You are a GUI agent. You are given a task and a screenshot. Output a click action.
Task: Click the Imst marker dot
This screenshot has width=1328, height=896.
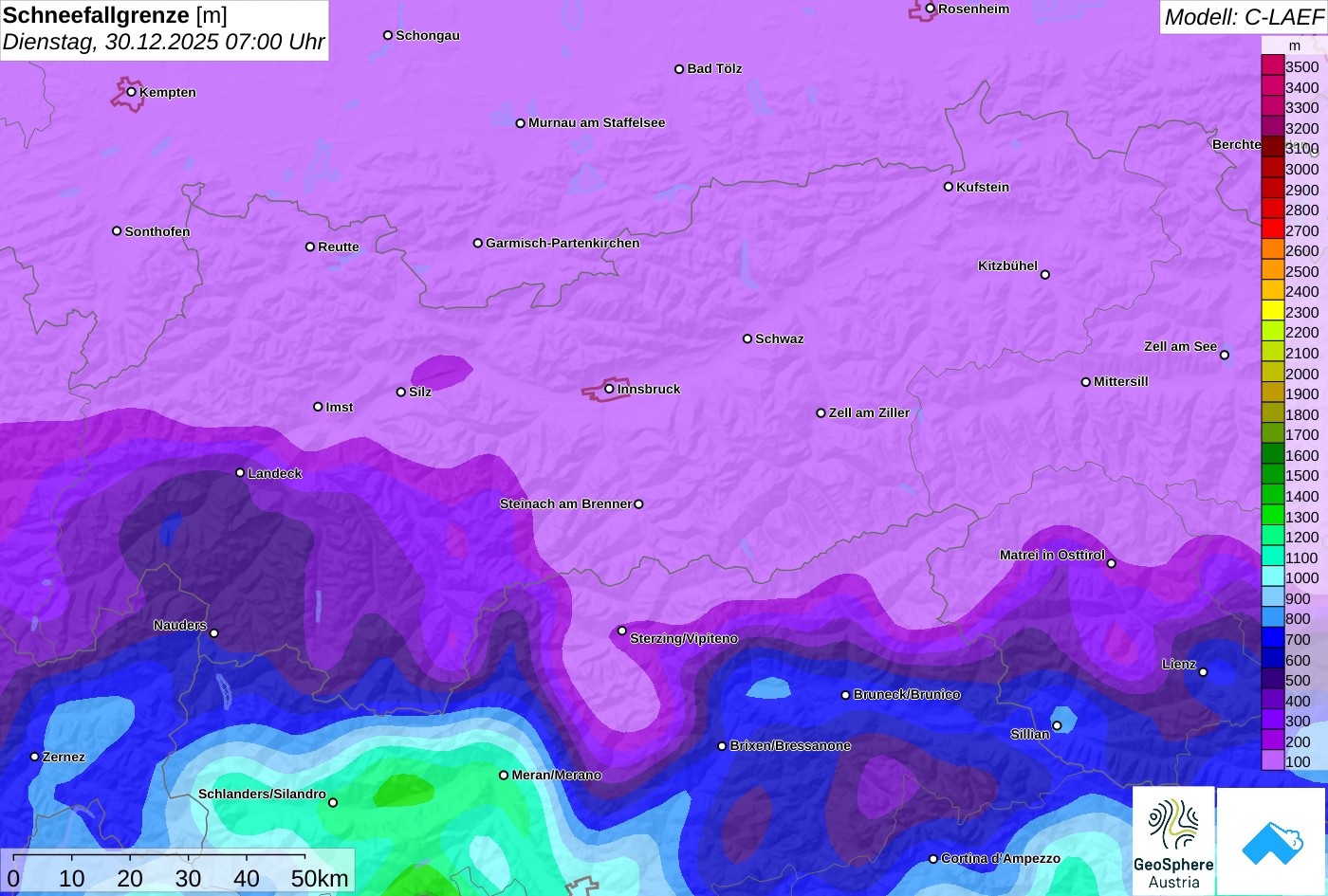tap(318, 407)
